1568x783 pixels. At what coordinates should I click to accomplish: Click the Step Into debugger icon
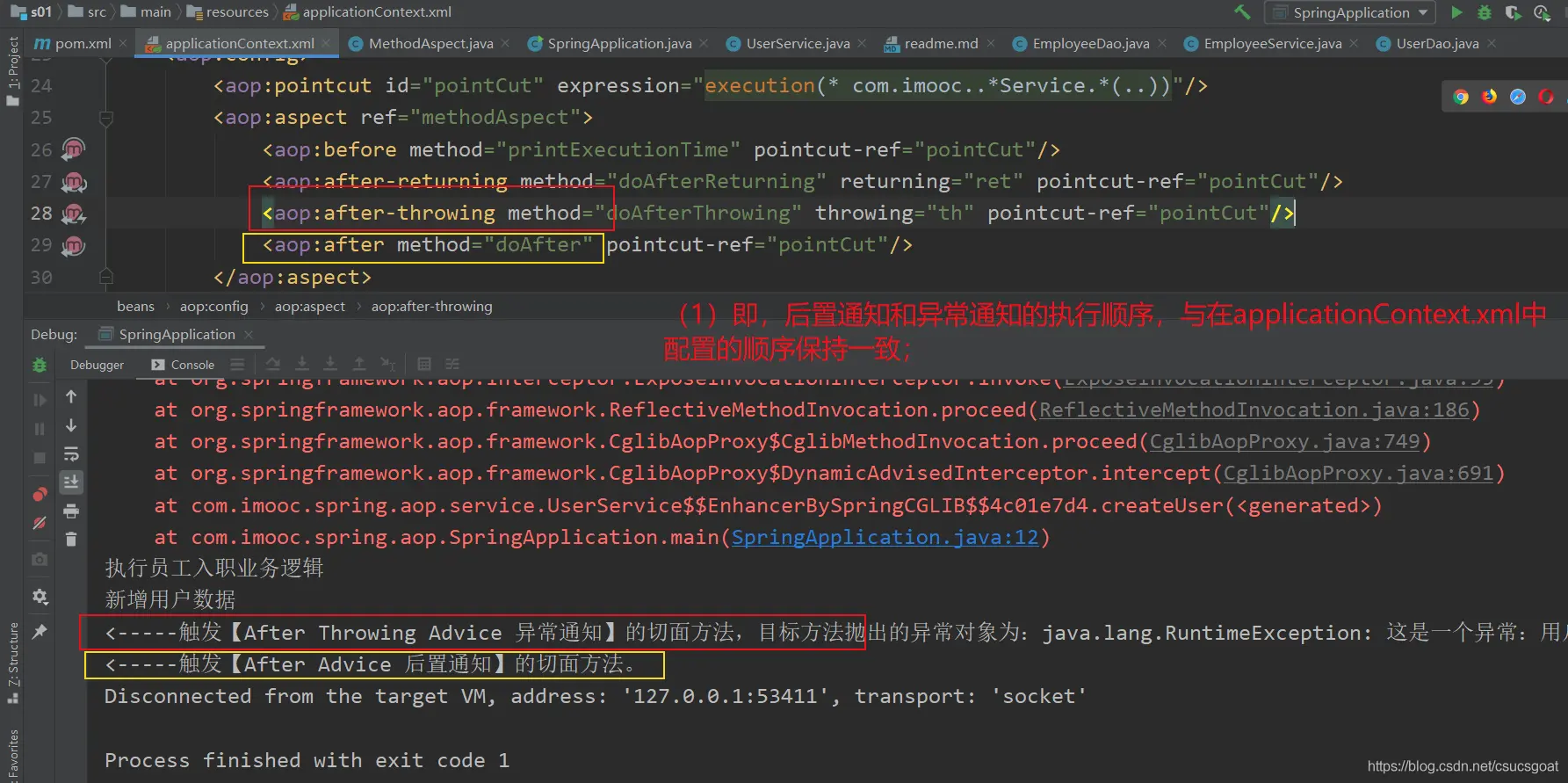[302, 364]
